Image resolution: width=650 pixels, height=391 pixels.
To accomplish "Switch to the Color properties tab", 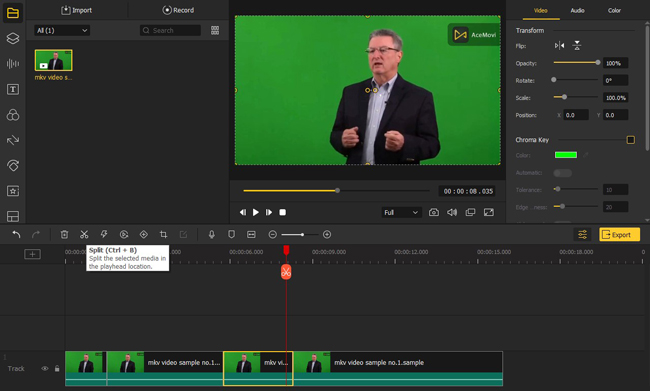I will pyautogui.click(x=614, y=10).
